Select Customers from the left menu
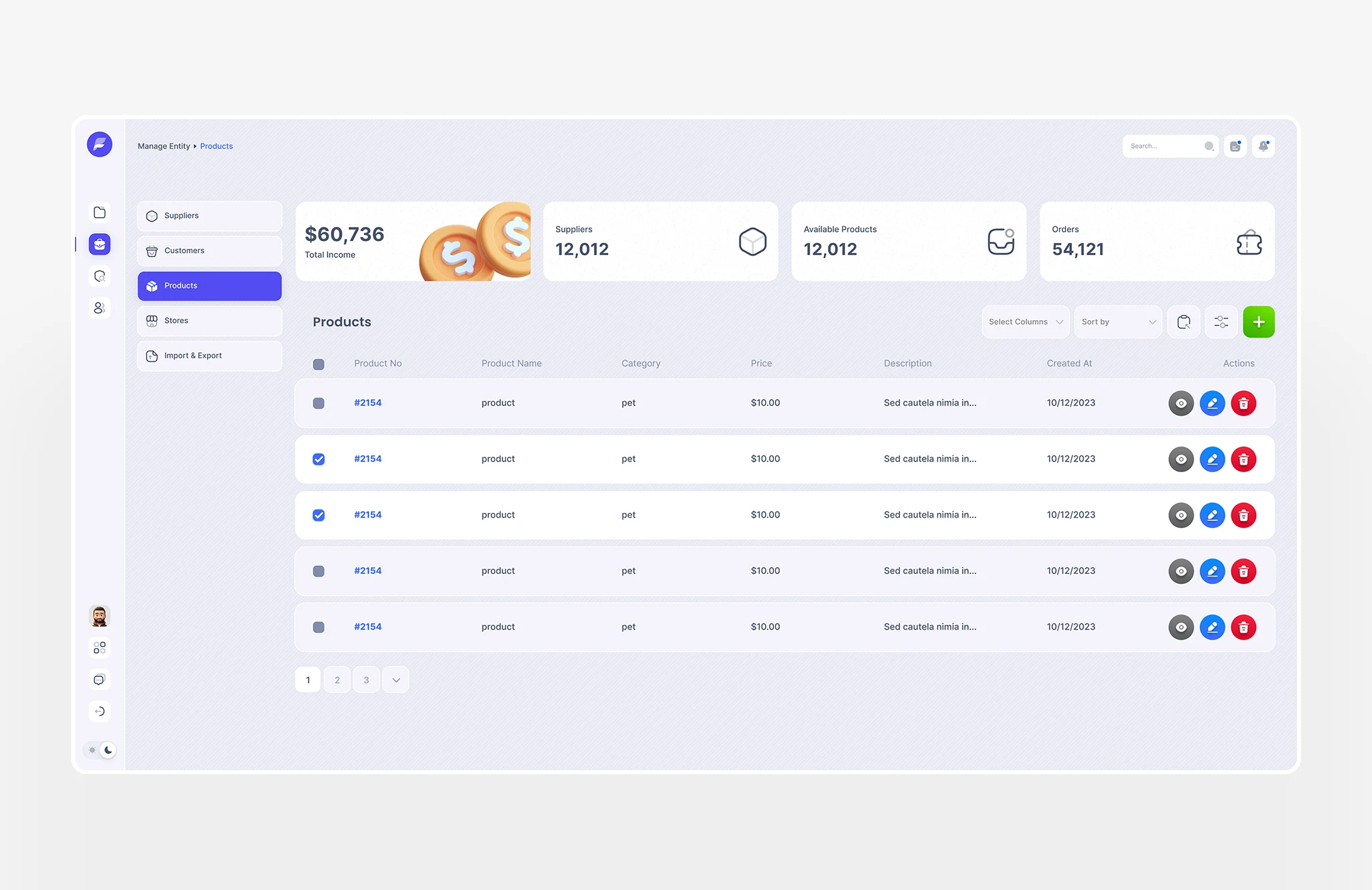 (x=184, y=250)
